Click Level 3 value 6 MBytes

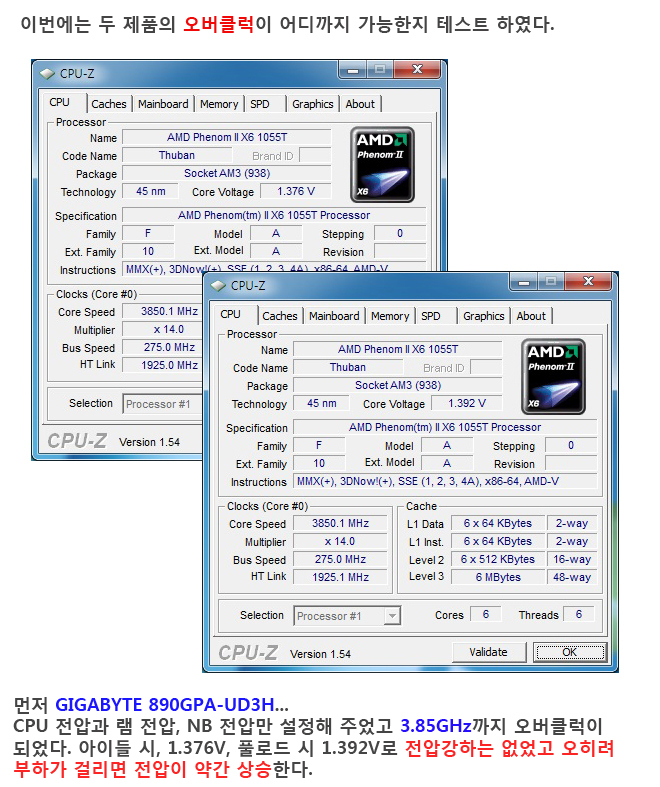[498, 577]
